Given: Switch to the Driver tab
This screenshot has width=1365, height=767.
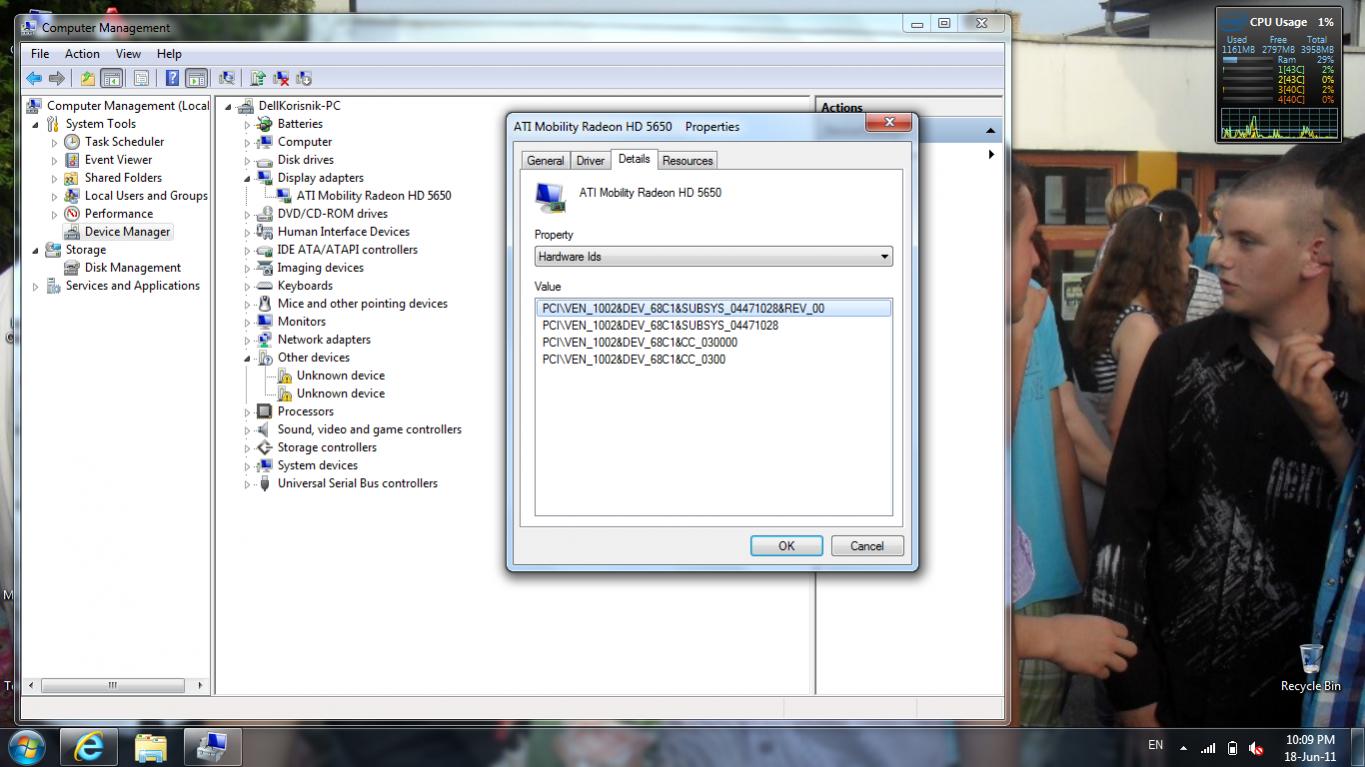Looking at the screenshot, I should pos(590,161).
